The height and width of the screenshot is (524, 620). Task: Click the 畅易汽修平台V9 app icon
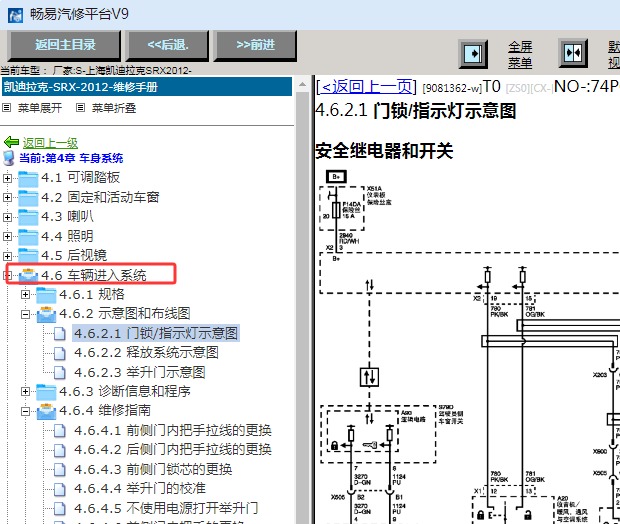(15, 15)
